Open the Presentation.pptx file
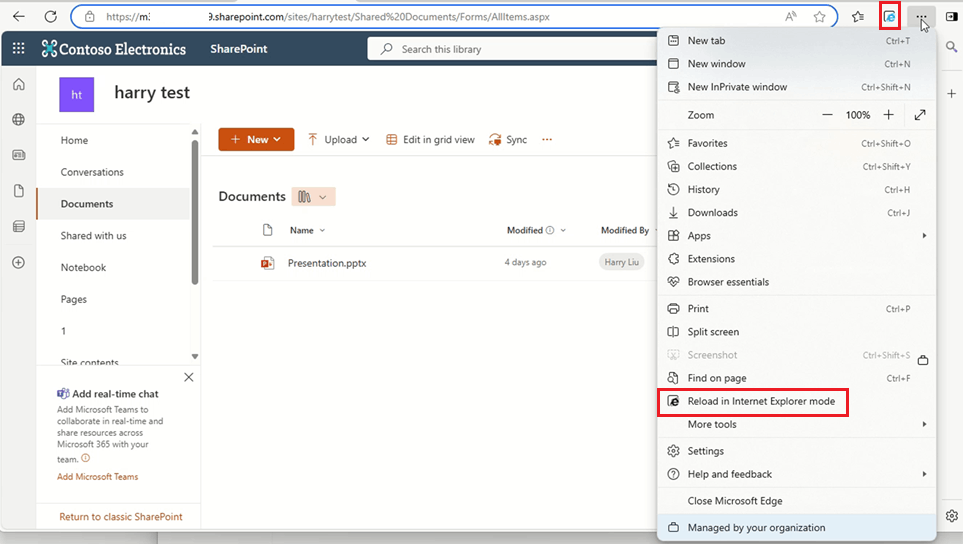This screenshot has width=963, height=544. coord(327,263)
